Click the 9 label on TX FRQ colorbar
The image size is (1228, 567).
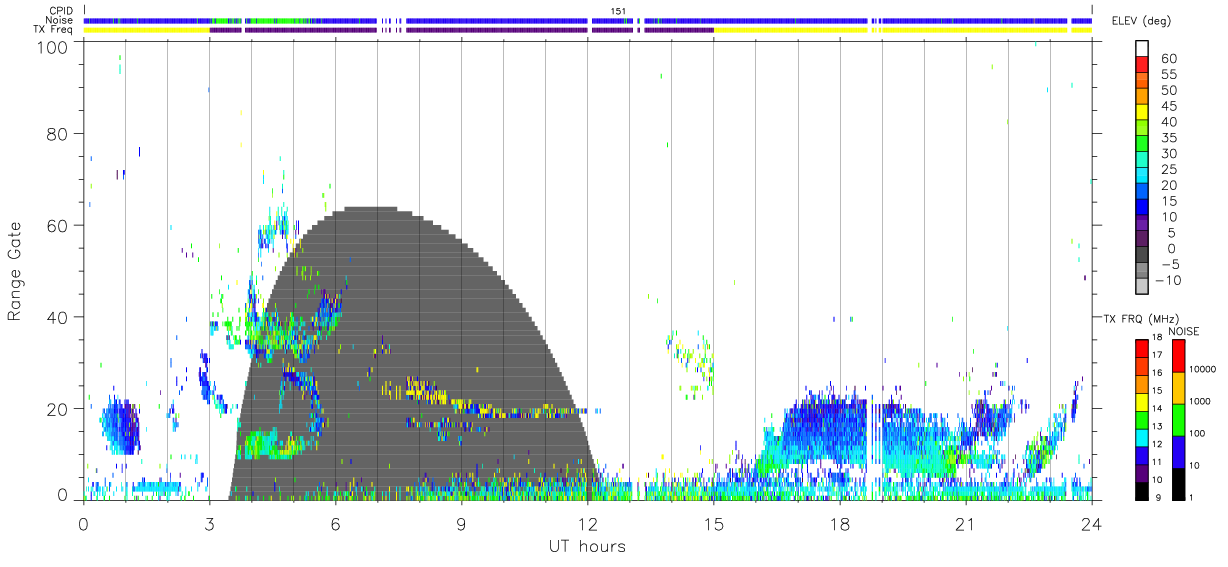click(1159, 497)
